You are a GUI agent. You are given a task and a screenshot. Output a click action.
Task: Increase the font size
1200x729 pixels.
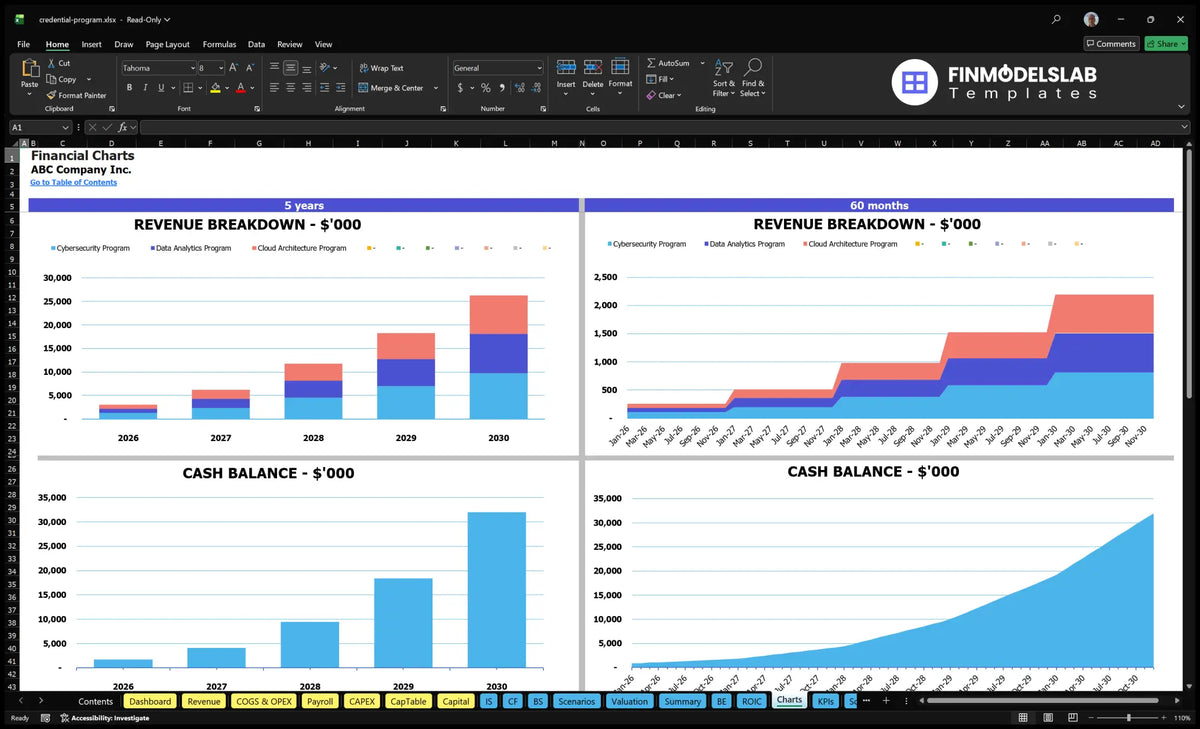click(x=234, y=68)
